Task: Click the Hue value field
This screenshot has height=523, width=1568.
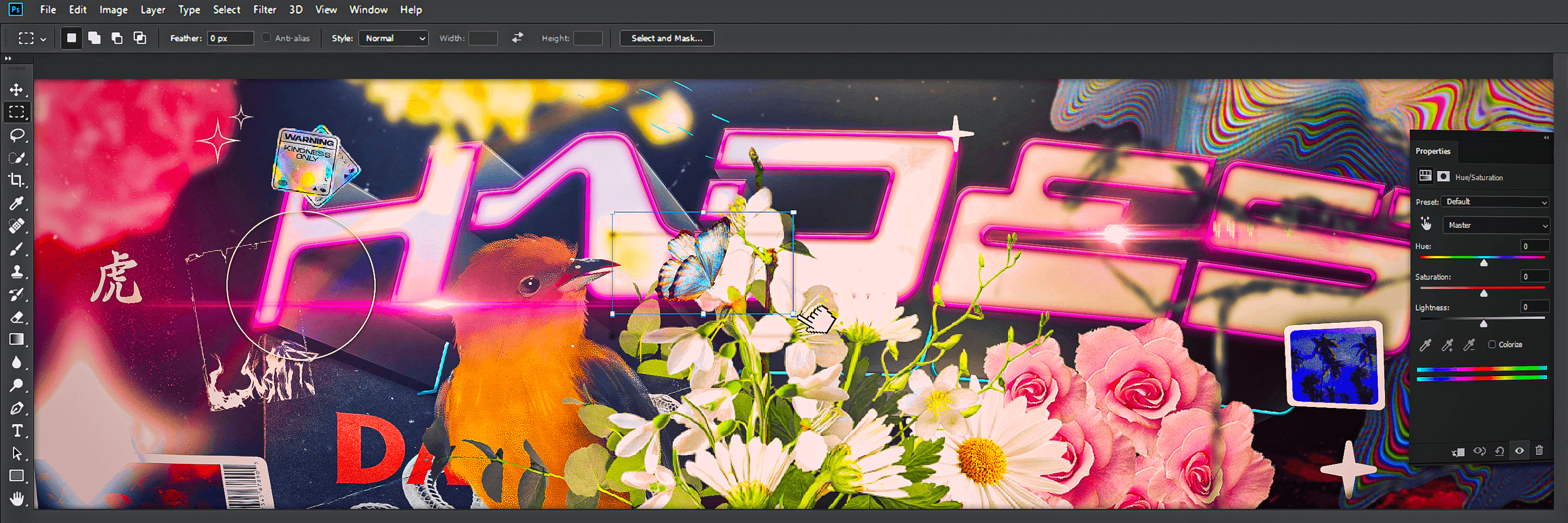Action: click(x=1535, y=246)
